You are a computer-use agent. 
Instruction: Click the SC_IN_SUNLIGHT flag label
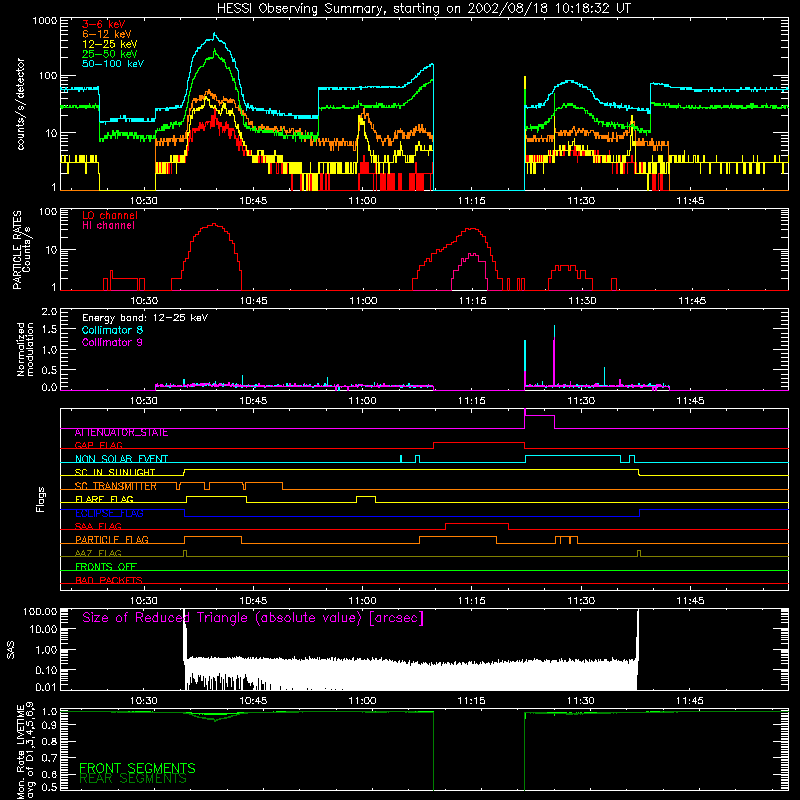(115, 472)
